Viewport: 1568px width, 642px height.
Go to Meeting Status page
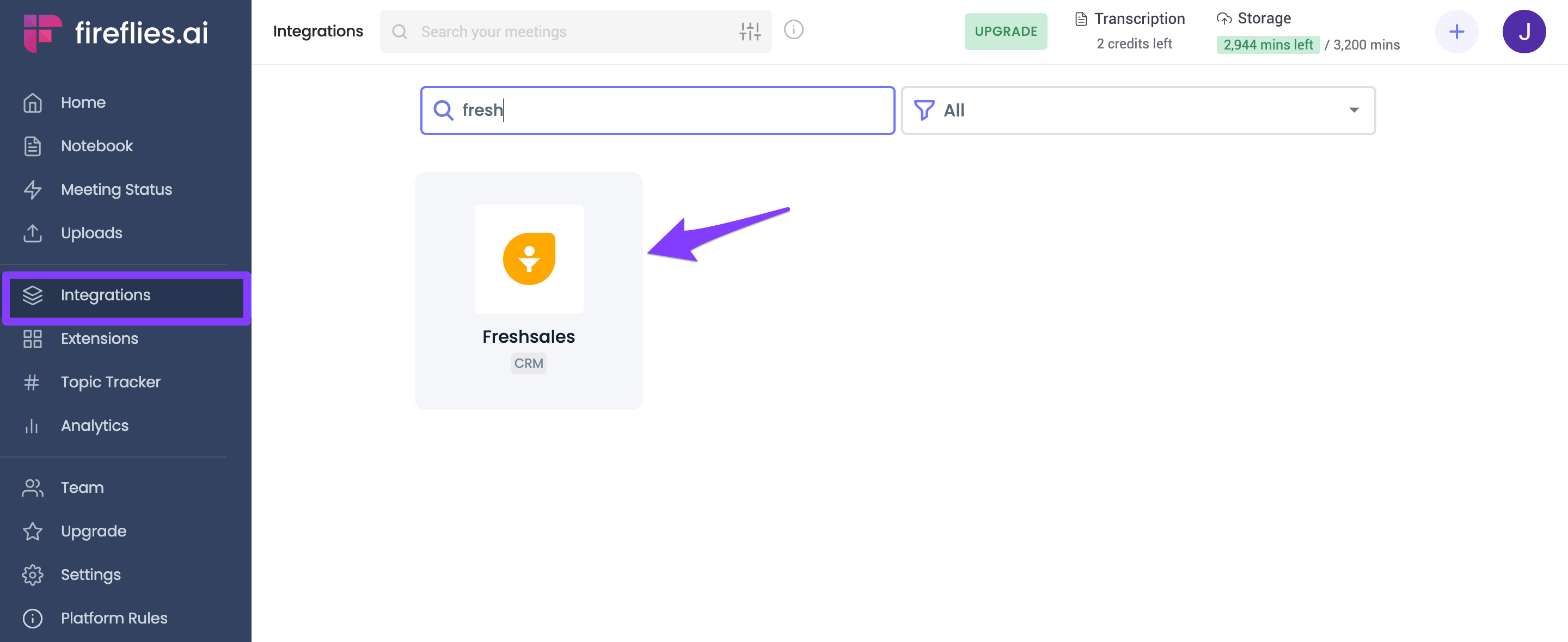click(115, 190)
